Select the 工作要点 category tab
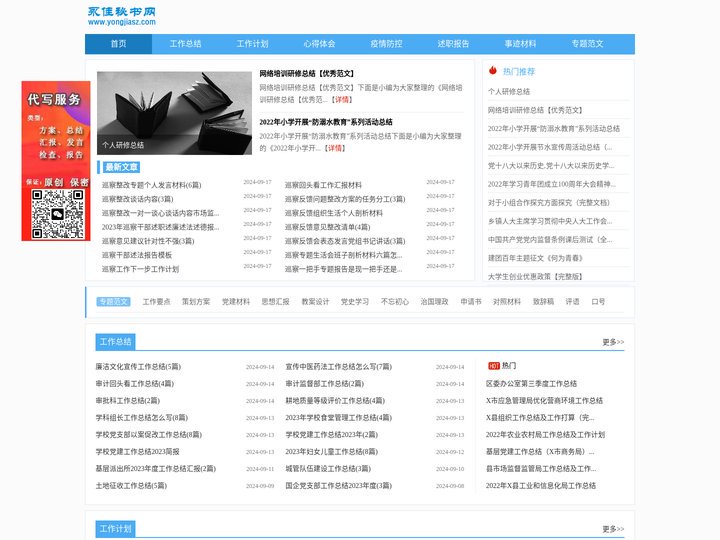The width and height of the screenshot is (720, 540). pos(157,302)
